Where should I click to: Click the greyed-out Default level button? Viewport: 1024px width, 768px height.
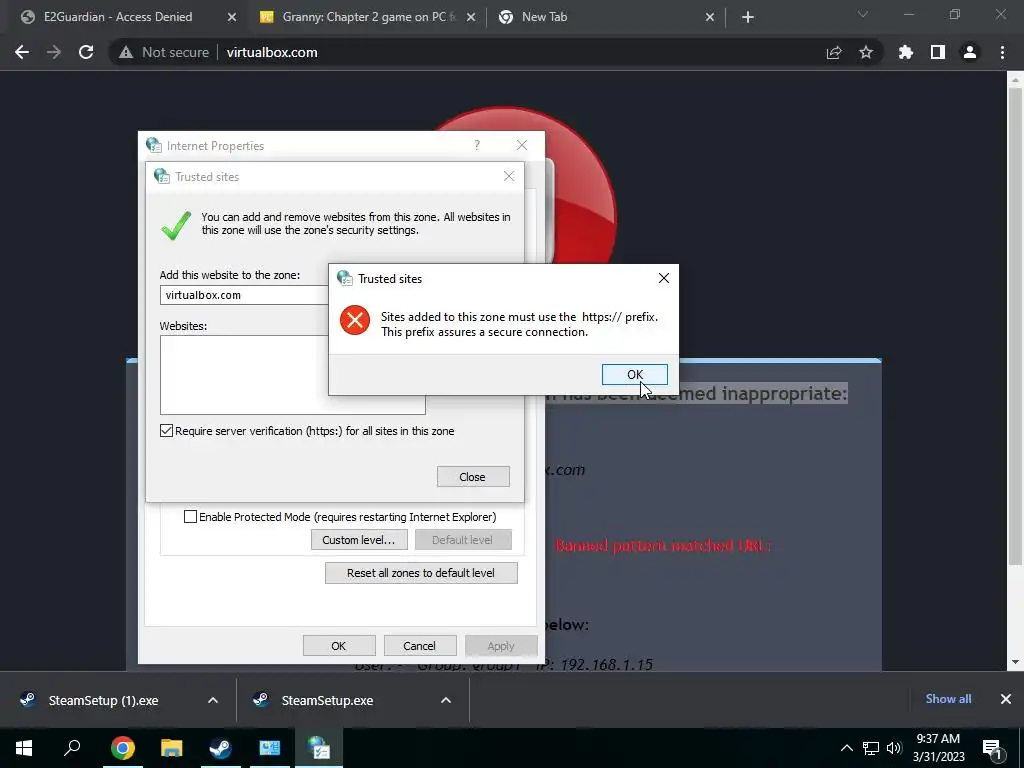(x=462, y=540)
